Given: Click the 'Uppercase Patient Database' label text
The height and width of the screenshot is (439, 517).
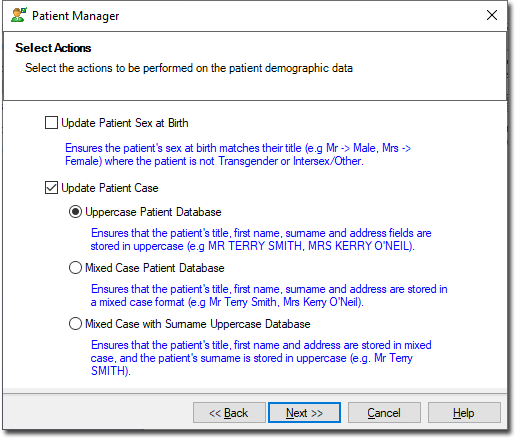Looking at the screenshot, I should click(x=153, y=212).
